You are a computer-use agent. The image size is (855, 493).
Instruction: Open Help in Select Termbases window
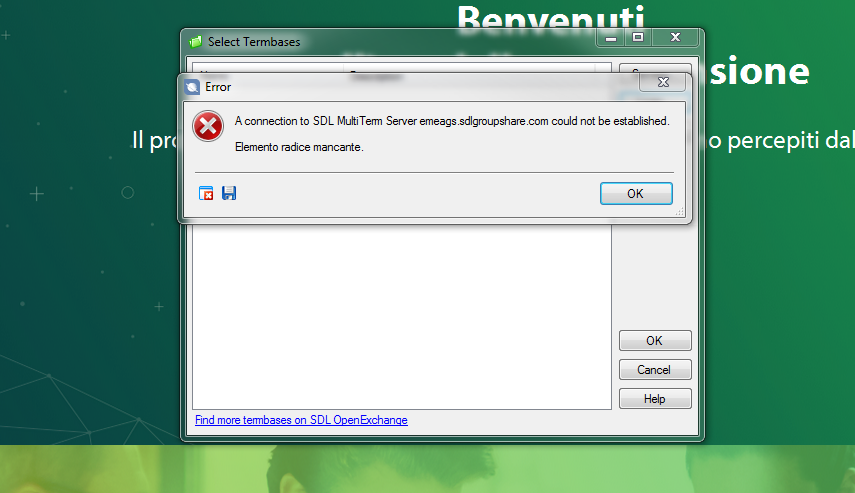click(x=655, y=399)
